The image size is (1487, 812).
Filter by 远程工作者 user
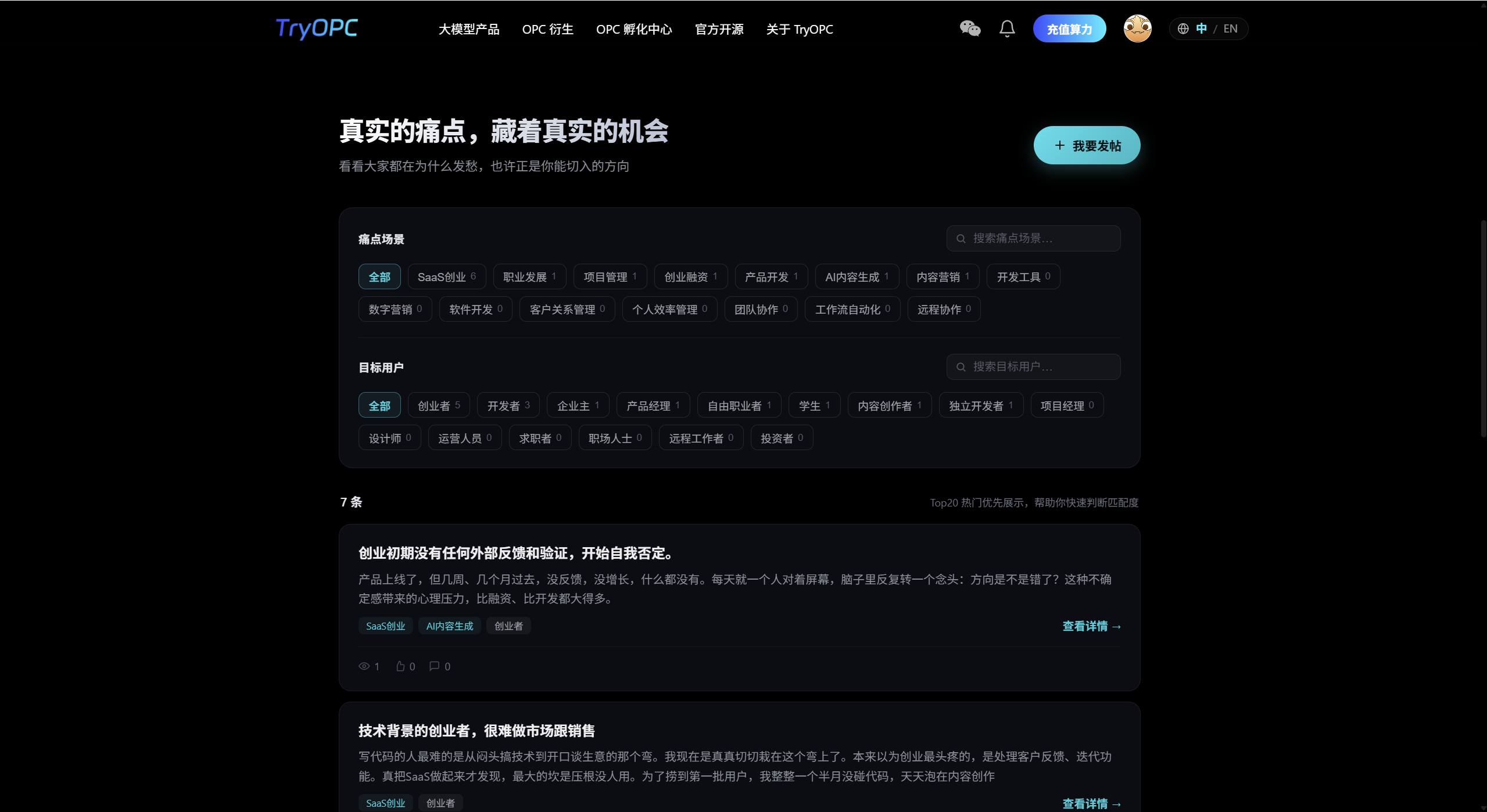coord(701,438)
